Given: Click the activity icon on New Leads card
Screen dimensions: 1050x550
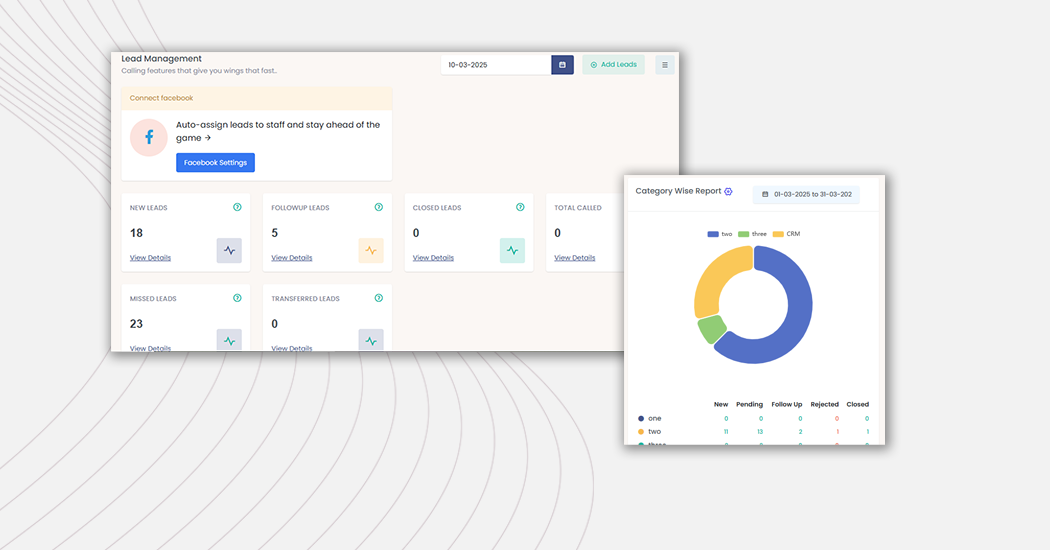Looking at the screenshot, I should pos(229,251).
